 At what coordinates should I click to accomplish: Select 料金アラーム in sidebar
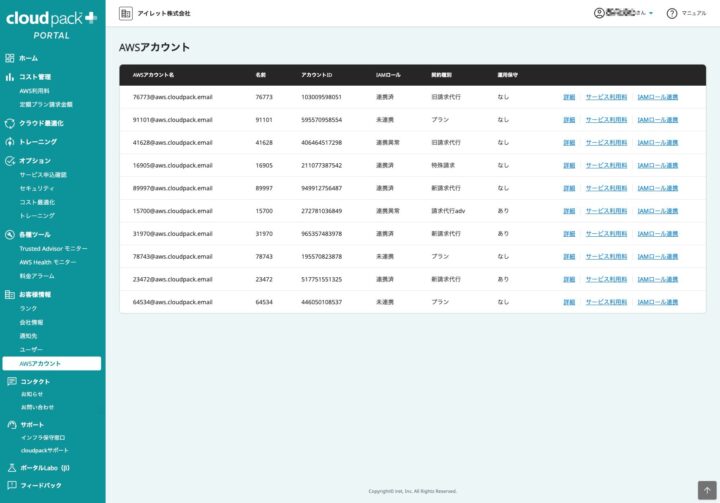(x=37, y=276)
